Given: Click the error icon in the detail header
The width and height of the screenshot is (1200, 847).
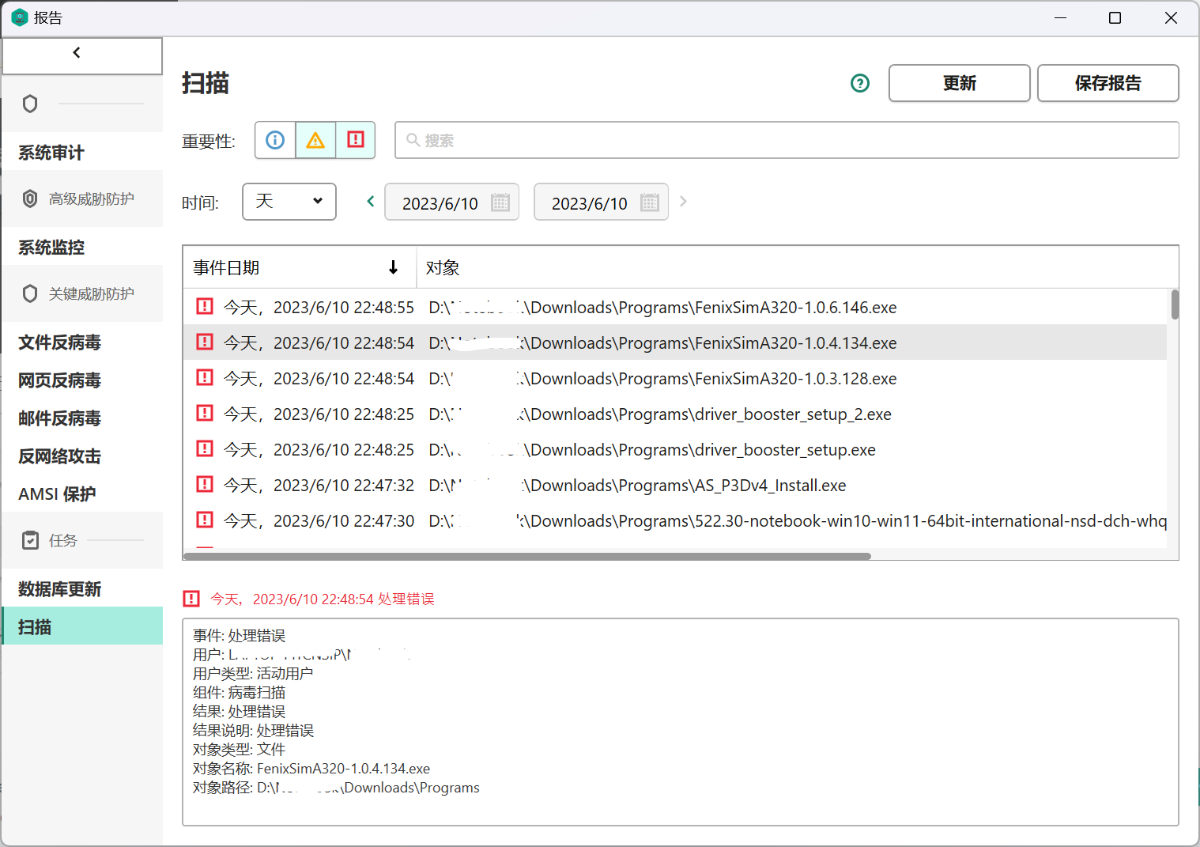Looking at the screenshot, I should click(x=191, y=599).
